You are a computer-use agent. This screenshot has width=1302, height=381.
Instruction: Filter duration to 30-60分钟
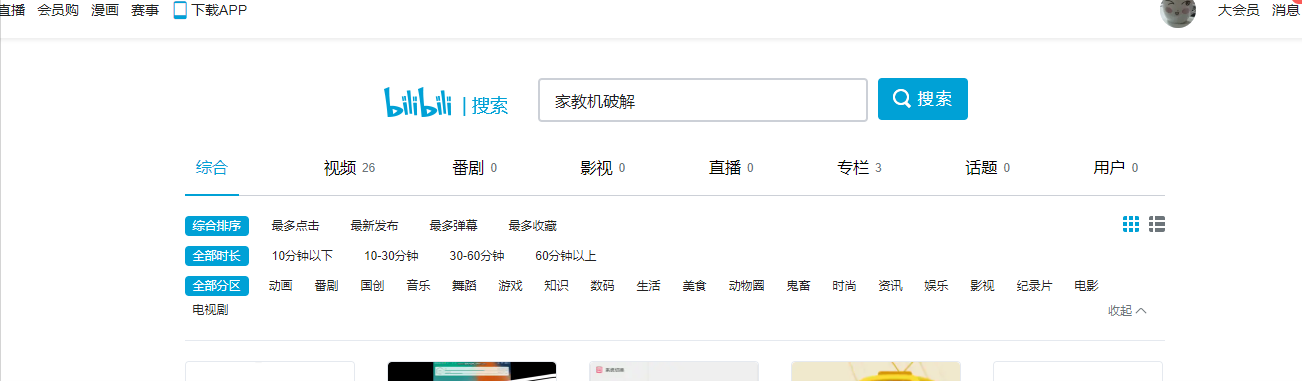click(x=477, y=256)
